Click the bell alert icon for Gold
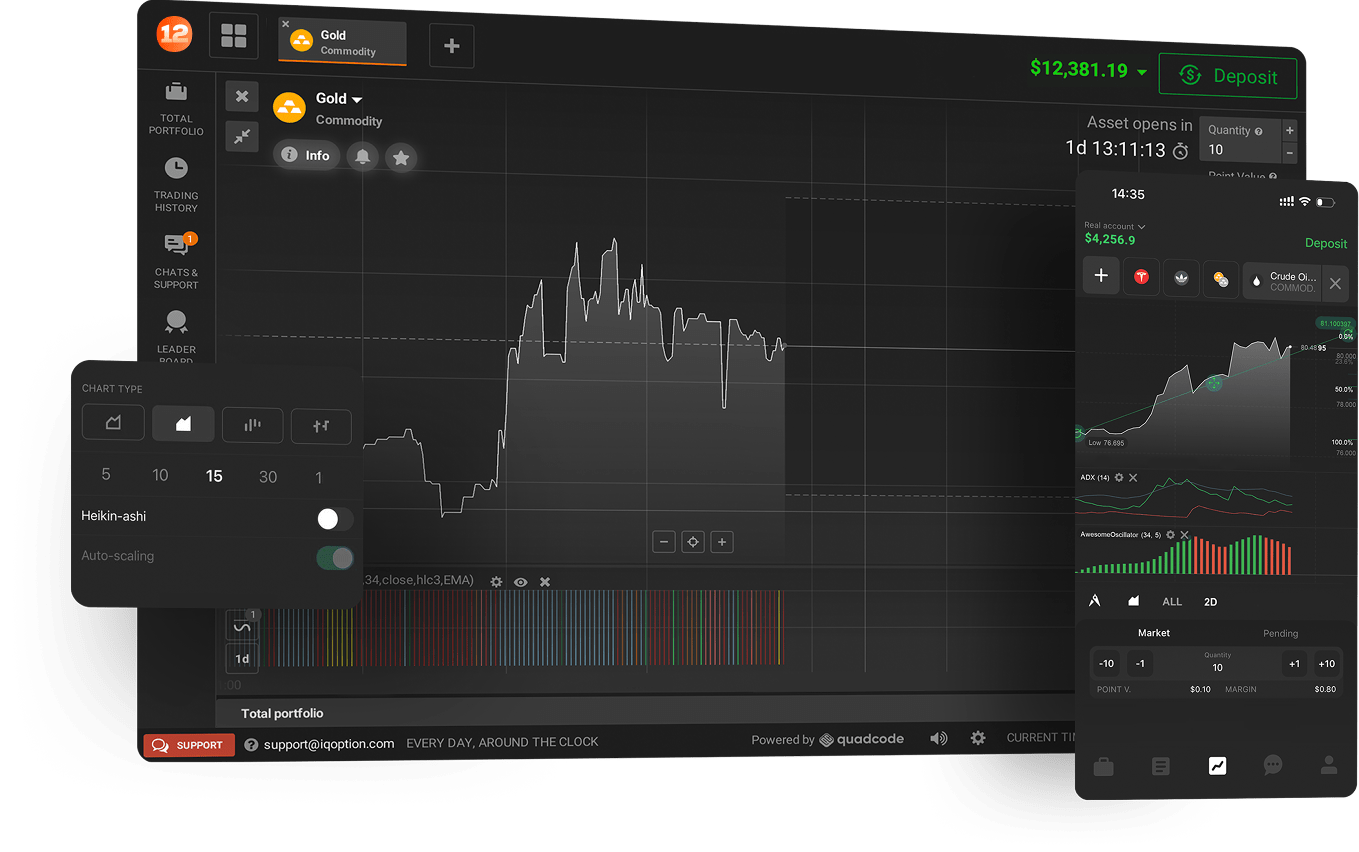 point(362,156)
